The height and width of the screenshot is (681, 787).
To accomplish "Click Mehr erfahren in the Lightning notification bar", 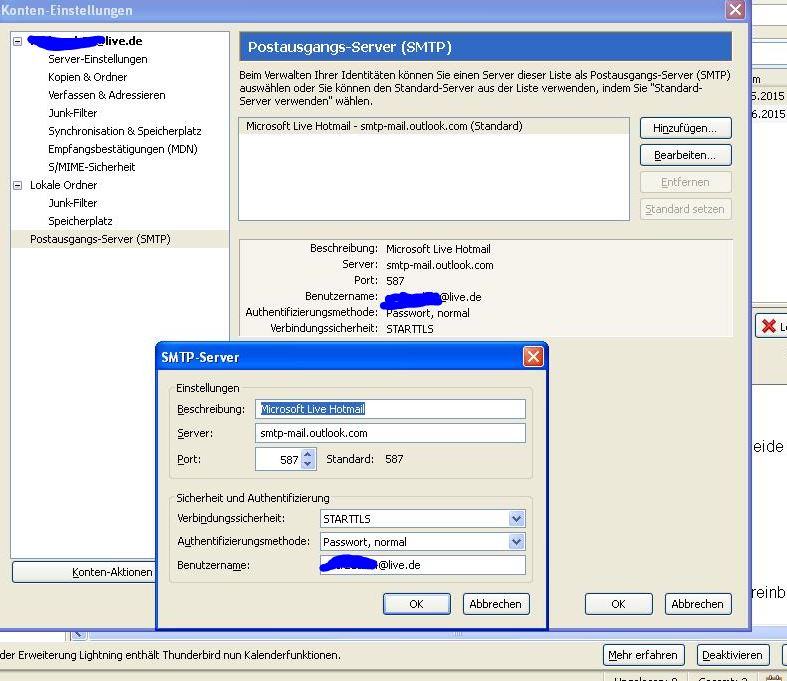I will pos(643,655).
